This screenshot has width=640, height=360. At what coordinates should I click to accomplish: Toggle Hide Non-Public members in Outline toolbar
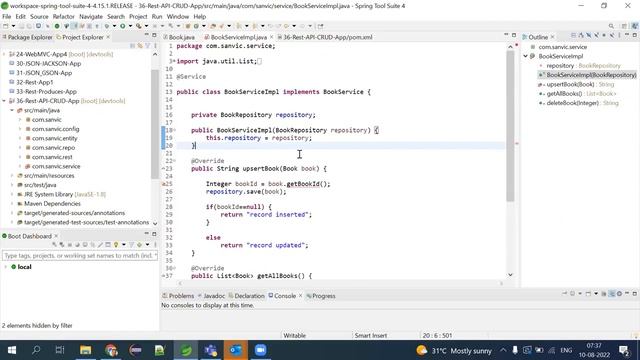click(x=604, y=36)
